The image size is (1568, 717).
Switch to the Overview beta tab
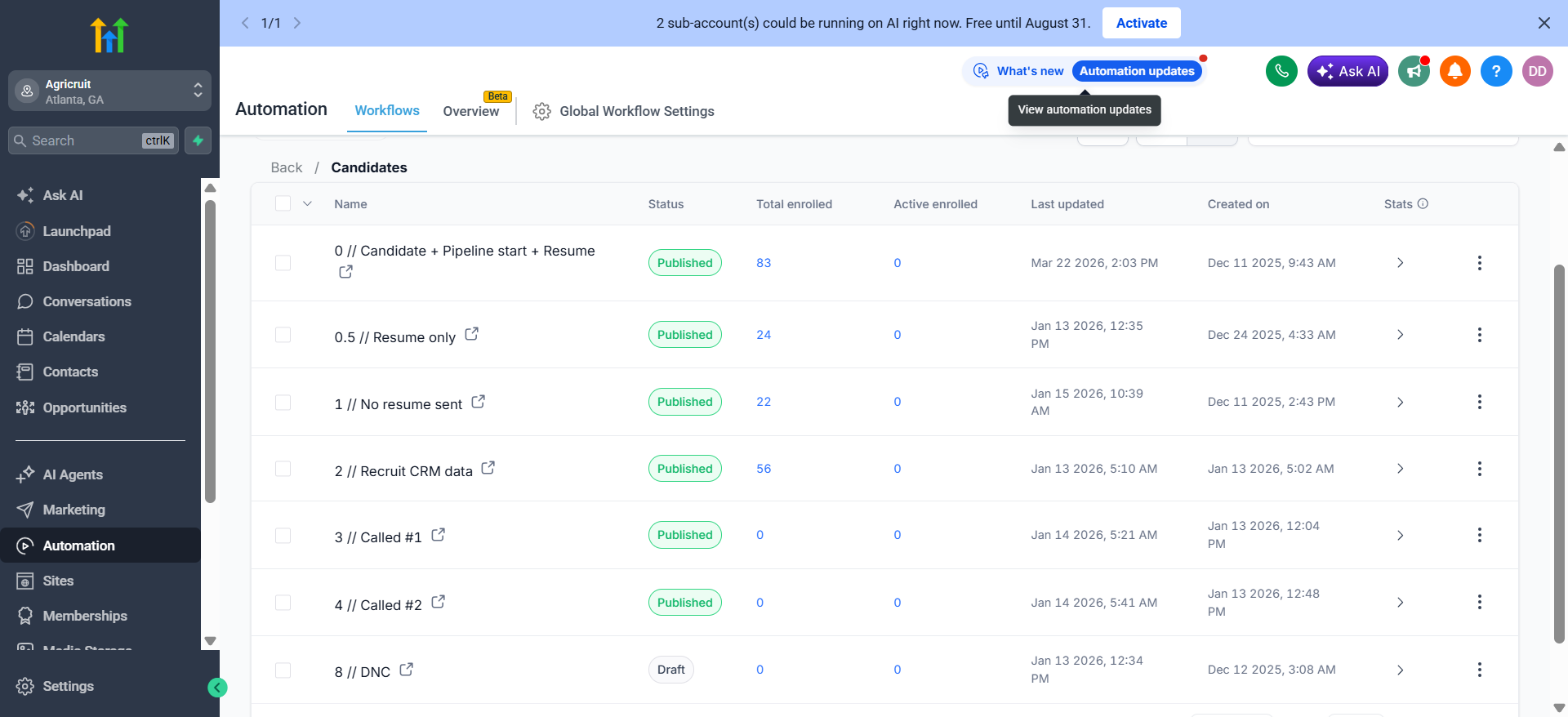tap(471, 111)
